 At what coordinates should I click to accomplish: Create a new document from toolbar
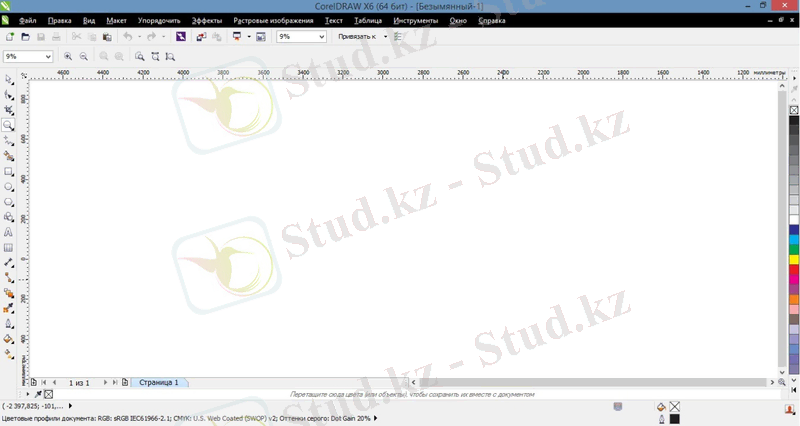10,37
